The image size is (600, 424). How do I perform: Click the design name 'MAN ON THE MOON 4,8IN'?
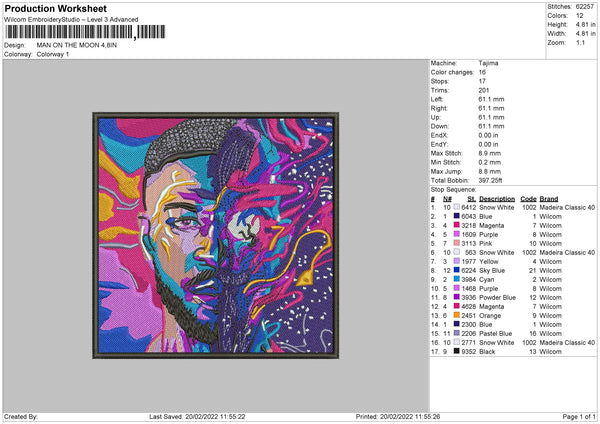(77, 45)
